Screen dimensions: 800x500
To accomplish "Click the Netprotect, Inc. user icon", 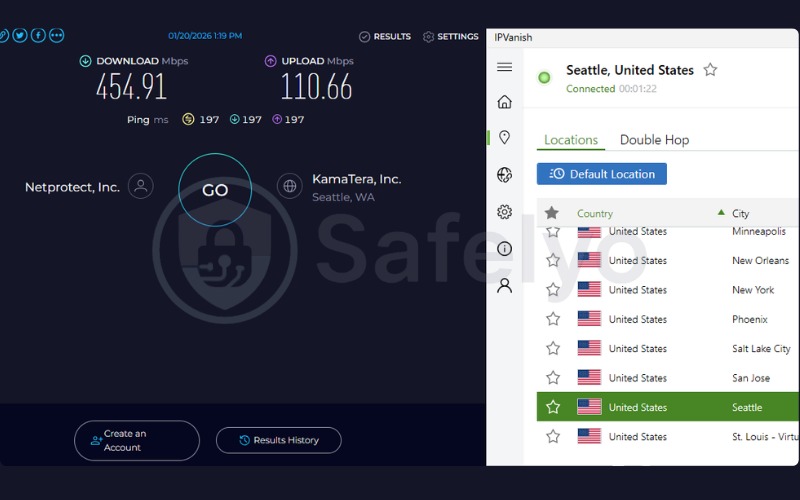I will tap(141, 186).
